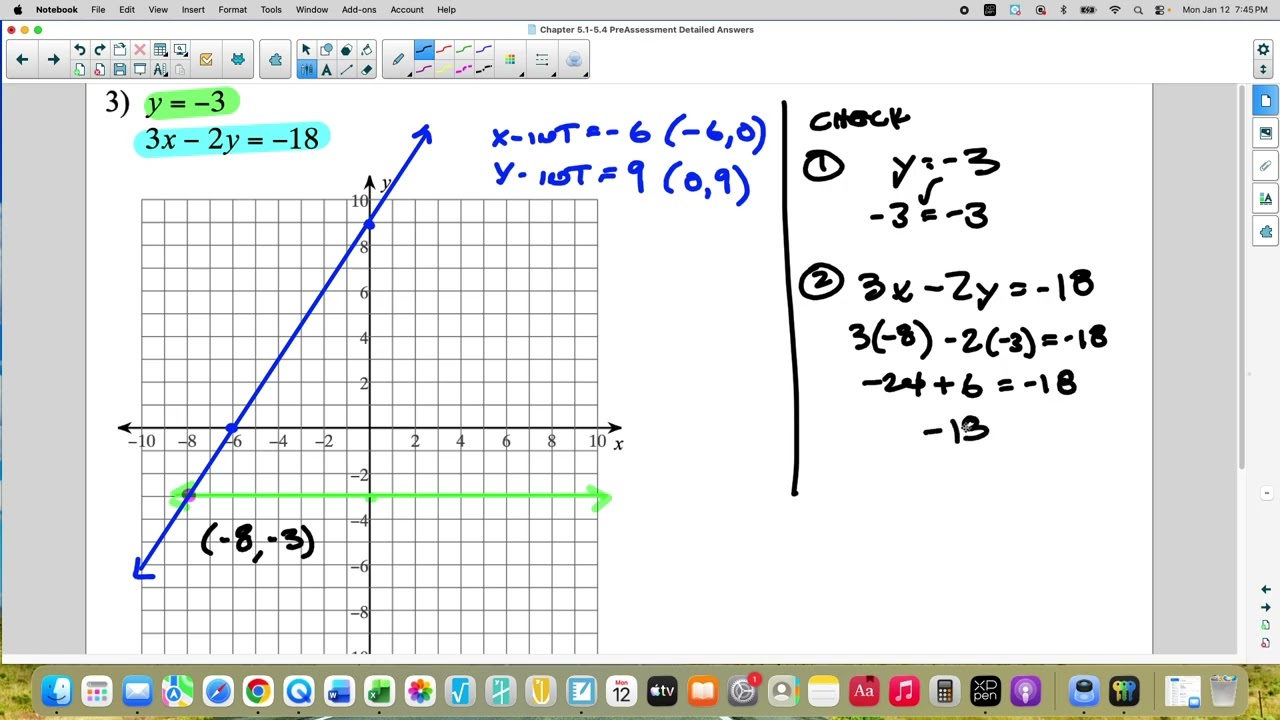
Task: Open the Response checkmark tool
Action: coord(206,60)
